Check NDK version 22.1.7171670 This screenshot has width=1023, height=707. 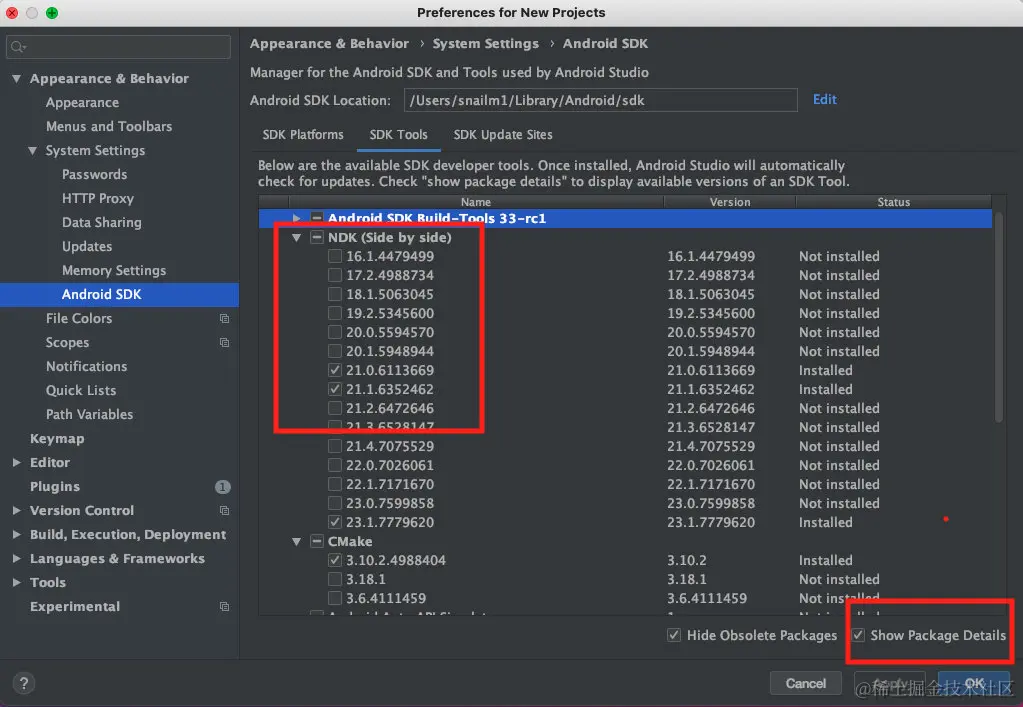tap(335, 484)
